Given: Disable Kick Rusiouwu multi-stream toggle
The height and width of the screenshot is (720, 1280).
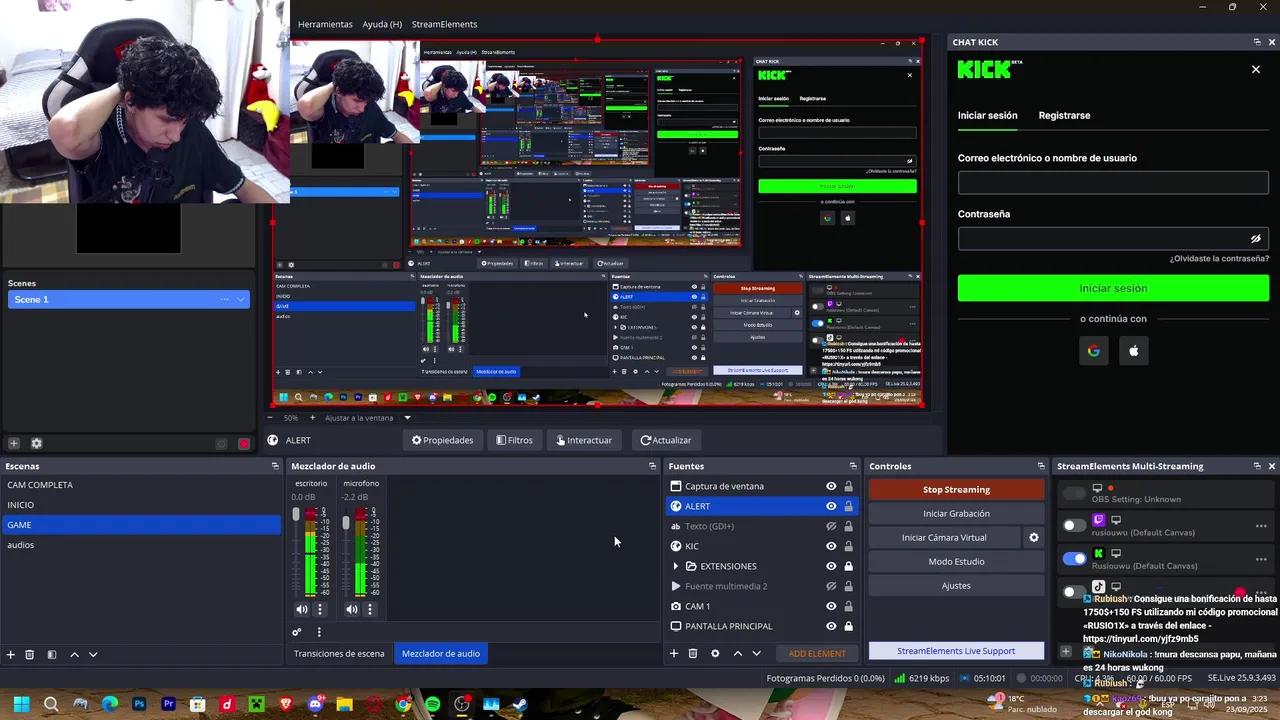Looking at the screenshot, I should [1074, 559].
